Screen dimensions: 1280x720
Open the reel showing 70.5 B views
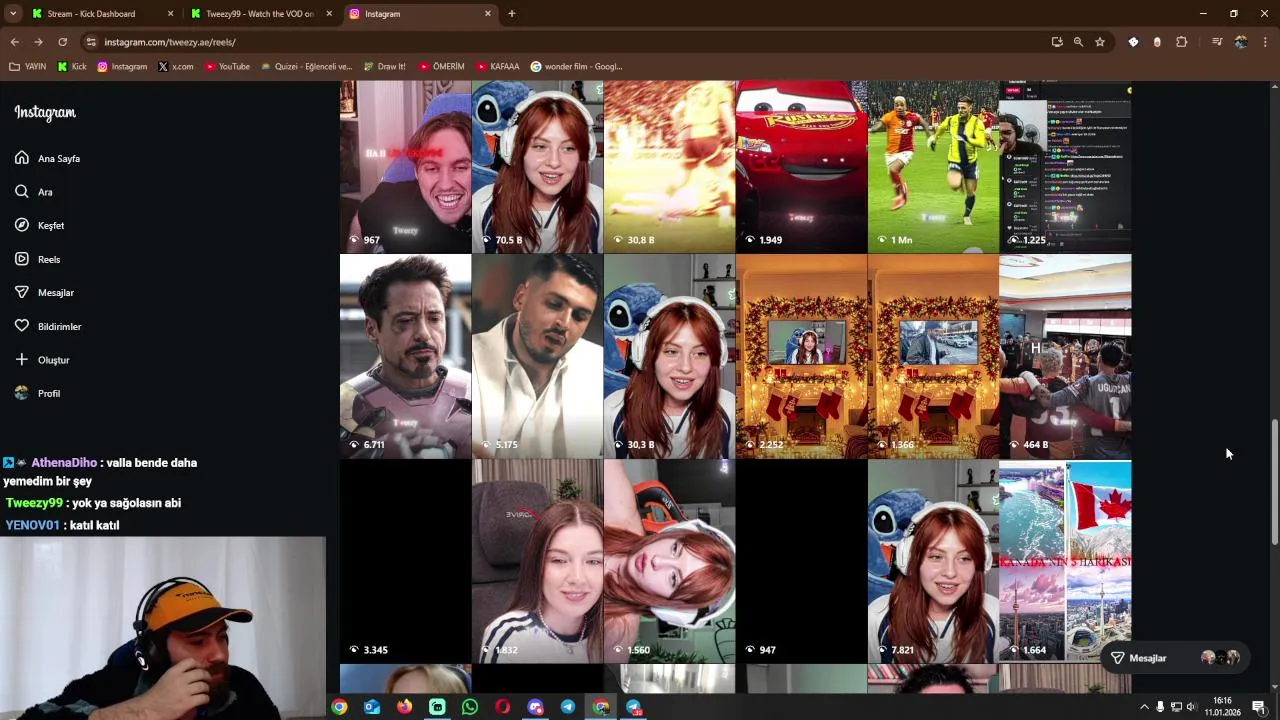537,167
